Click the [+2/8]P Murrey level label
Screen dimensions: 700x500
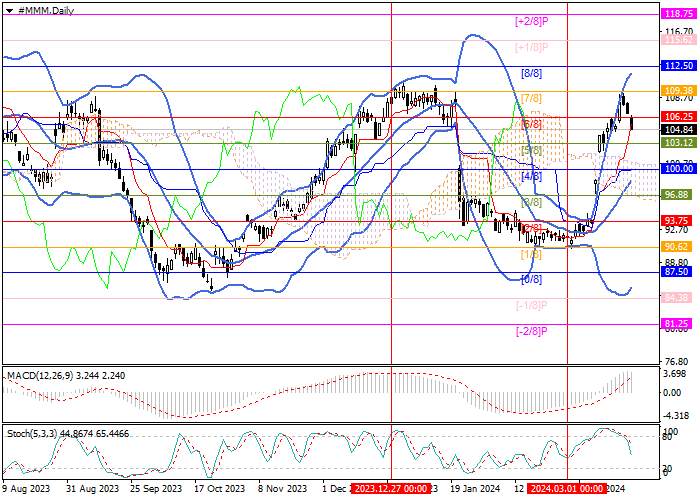(x=531, y=21)
